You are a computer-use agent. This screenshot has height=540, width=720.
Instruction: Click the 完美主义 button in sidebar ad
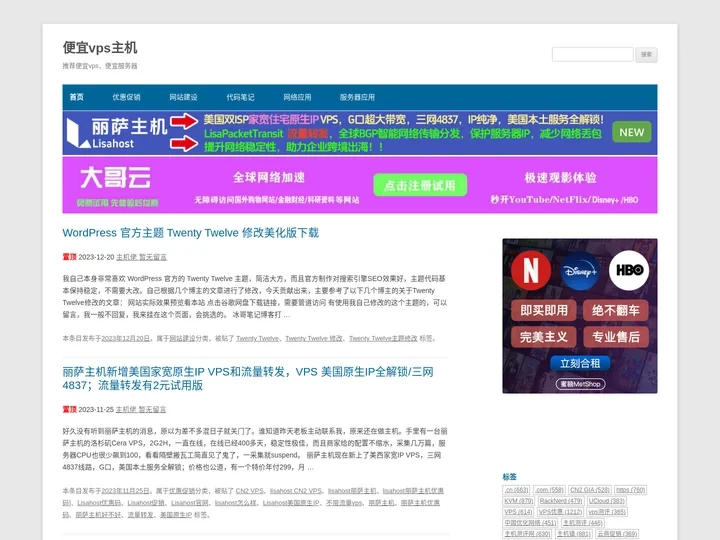tap(544, 337)
